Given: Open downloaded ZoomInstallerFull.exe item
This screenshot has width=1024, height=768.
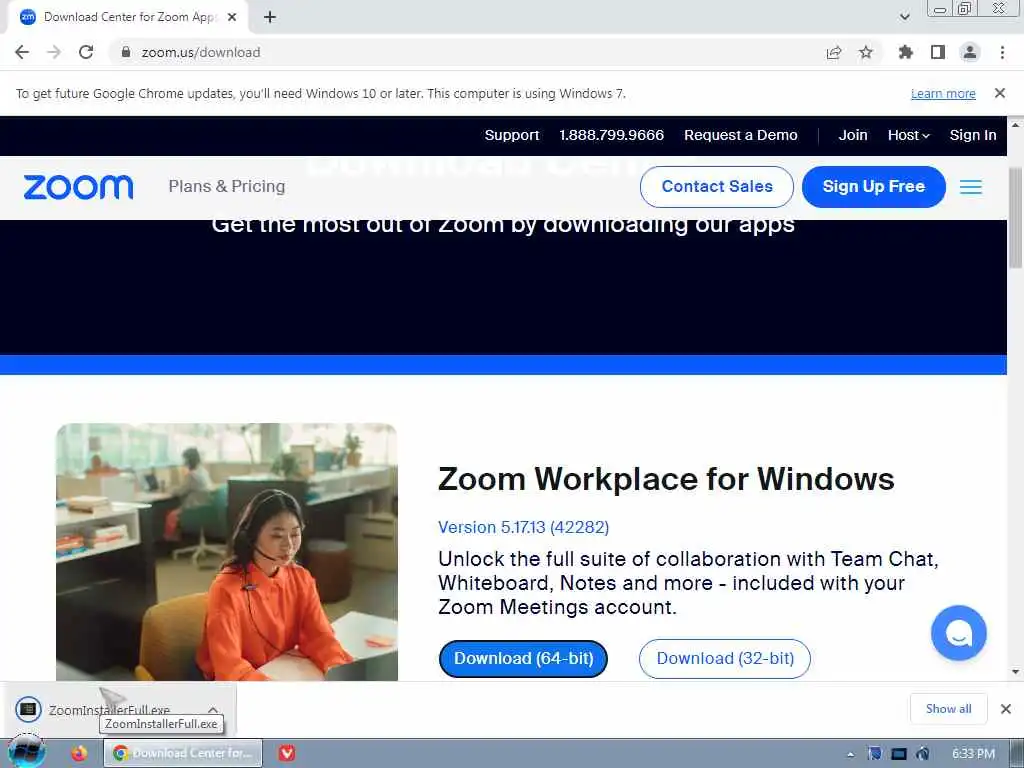Looking at the screenshot, I should click(108, 709).
